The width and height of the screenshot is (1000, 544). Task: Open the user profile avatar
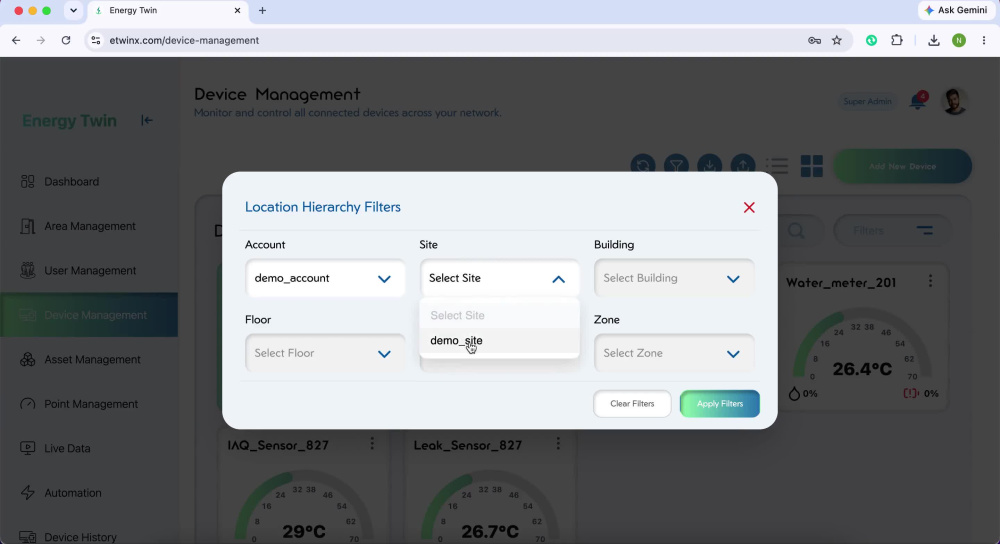pyautogui.click(x=954, y=101)
